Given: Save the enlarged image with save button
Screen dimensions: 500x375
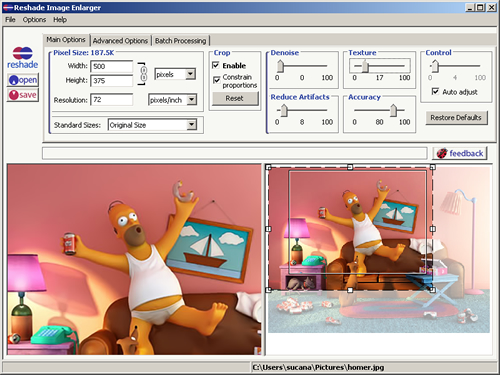Looking at the screenshot, I should (x=23, y=95).
